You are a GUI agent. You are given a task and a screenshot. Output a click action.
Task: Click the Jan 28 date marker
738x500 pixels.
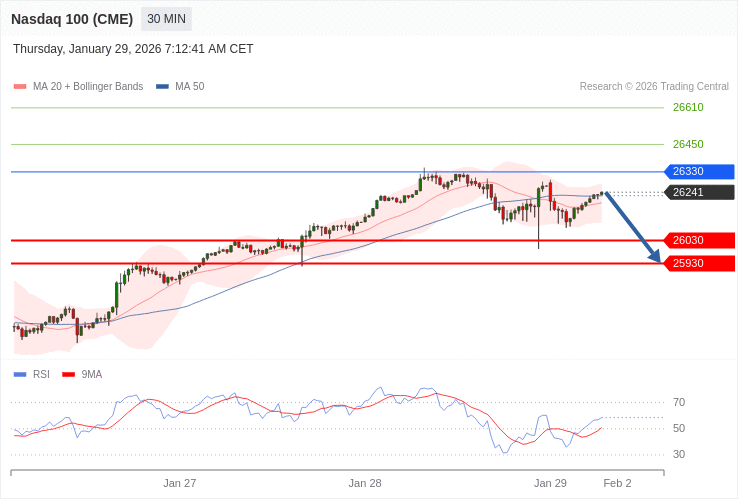tap(365, 483)
